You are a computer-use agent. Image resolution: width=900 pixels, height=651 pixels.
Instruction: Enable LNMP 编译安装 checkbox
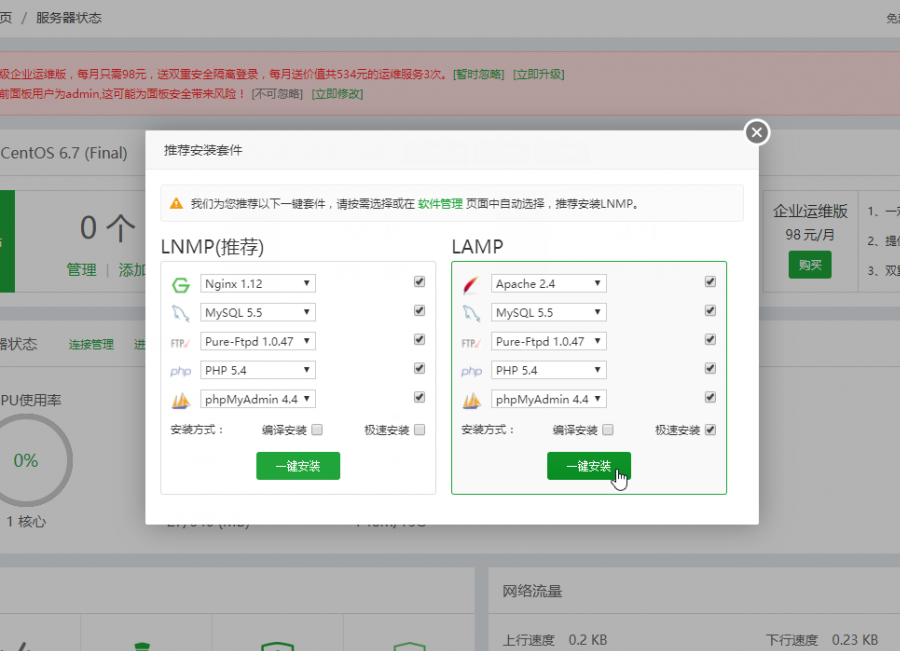pos(317,430)
